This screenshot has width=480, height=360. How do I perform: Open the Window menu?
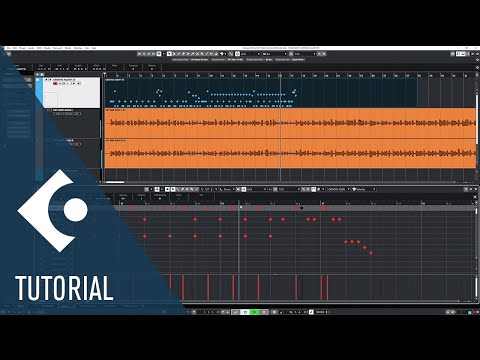pyautogui.click(x=78, y=48)
